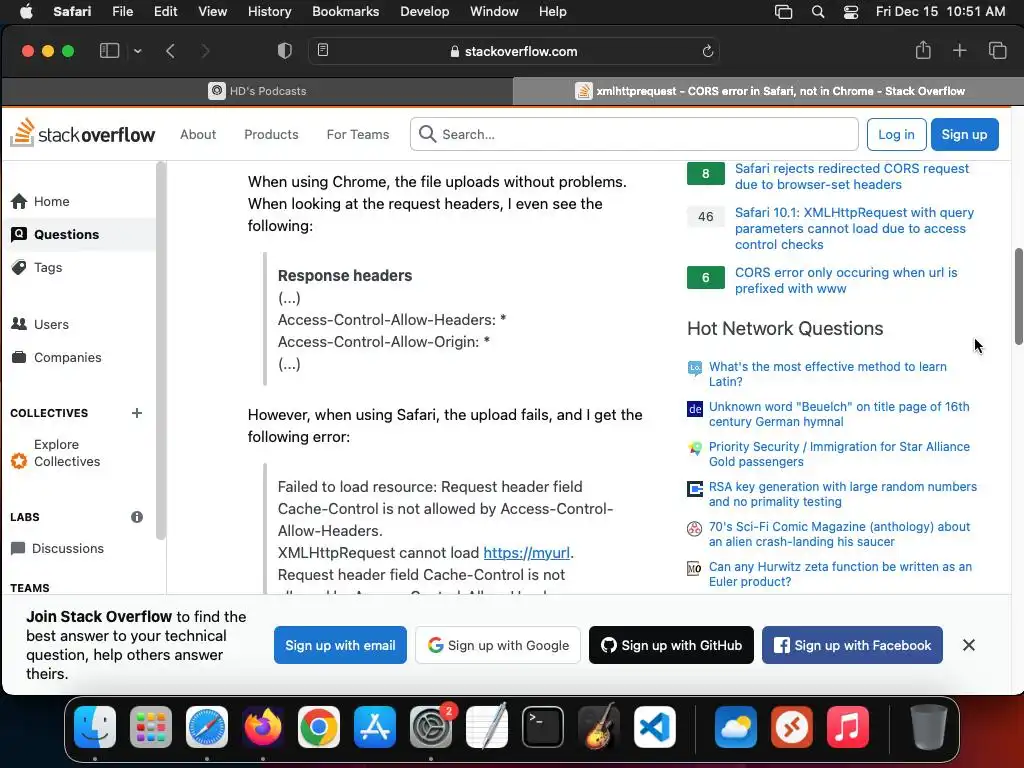Show the Reader view icon in address bar
Screen dimensions: 1024x768
(323, 50)
